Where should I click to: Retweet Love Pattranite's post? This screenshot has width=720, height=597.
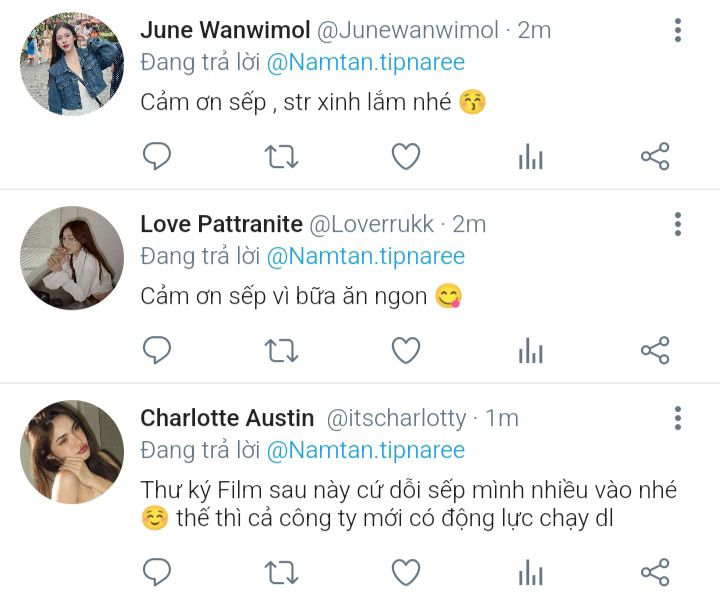coord(281,350)
